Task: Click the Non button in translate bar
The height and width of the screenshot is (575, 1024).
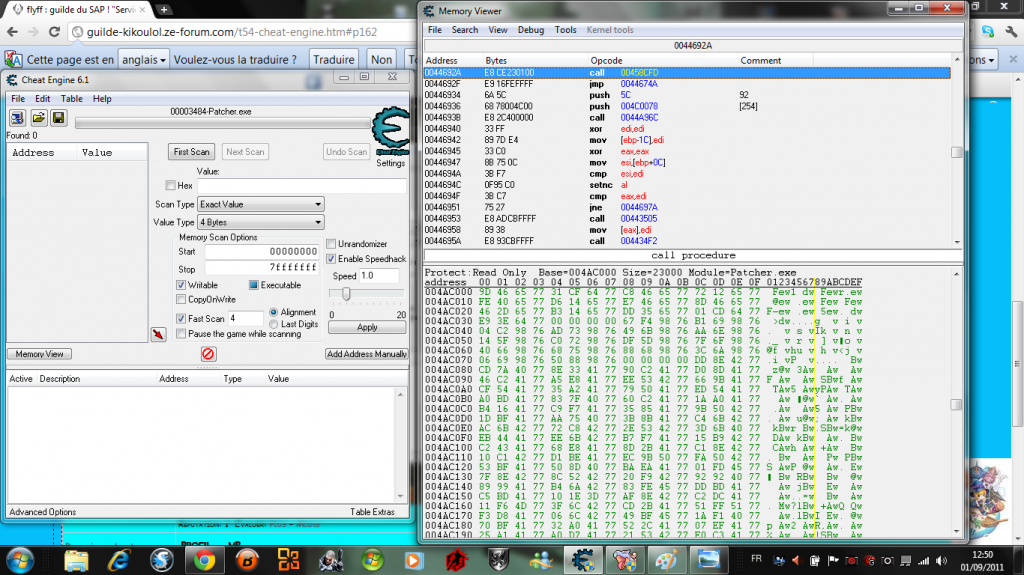Action: click(381, 59)
